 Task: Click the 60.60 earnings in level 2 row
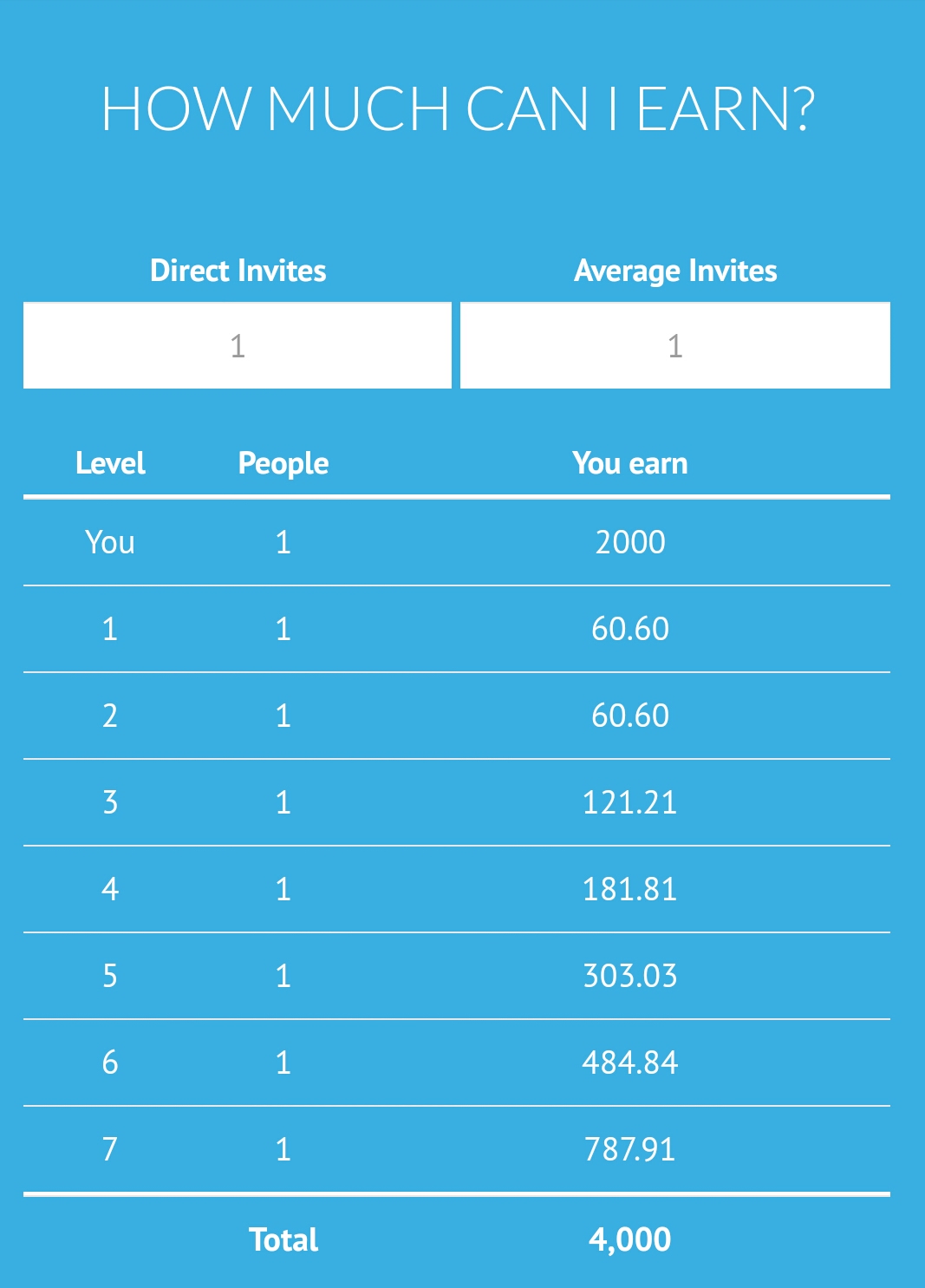point(630,716)
